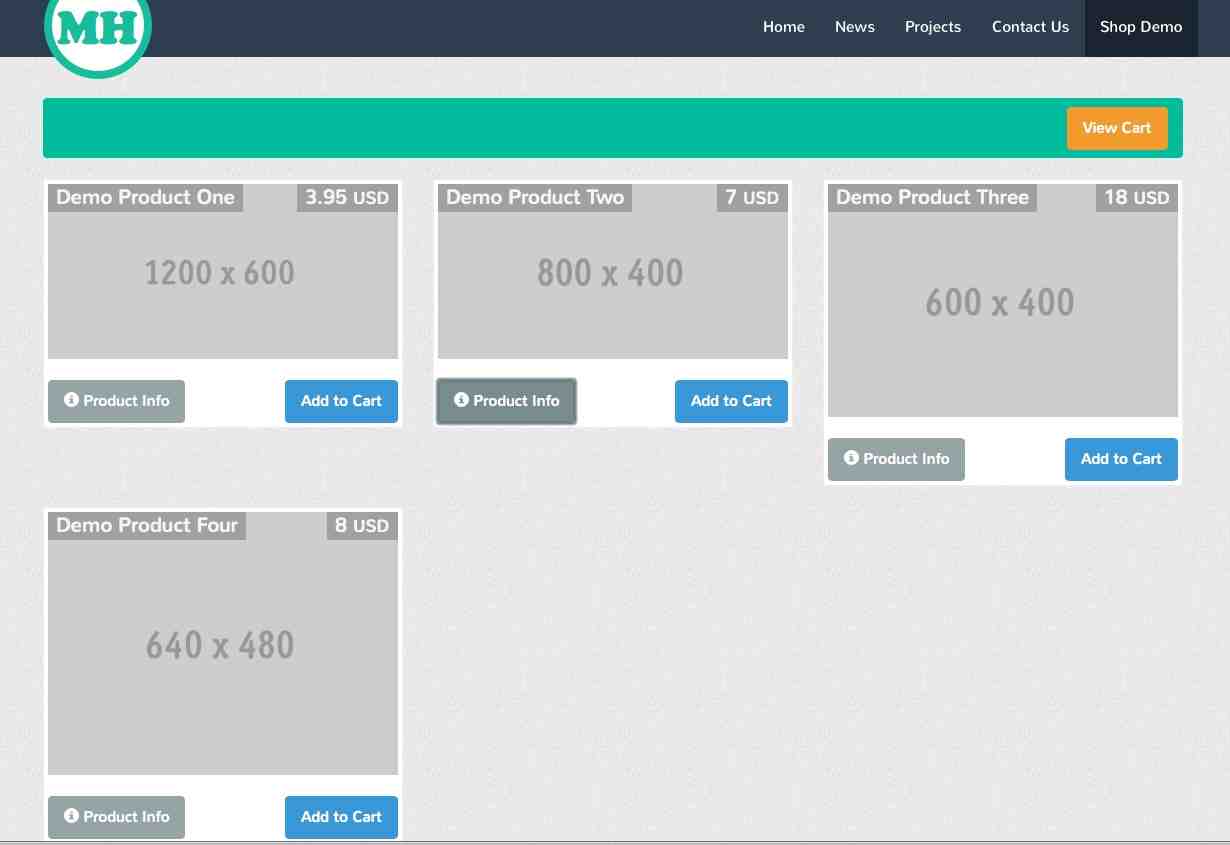Go to the Home menu item
Image resolution: width=1230 pixels, height=845 pixels.
pos(783,27)
